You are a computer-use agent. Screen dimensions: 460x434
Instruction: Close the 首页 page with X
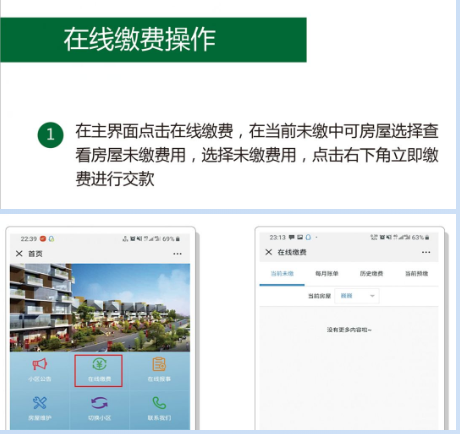click(19, 254)
